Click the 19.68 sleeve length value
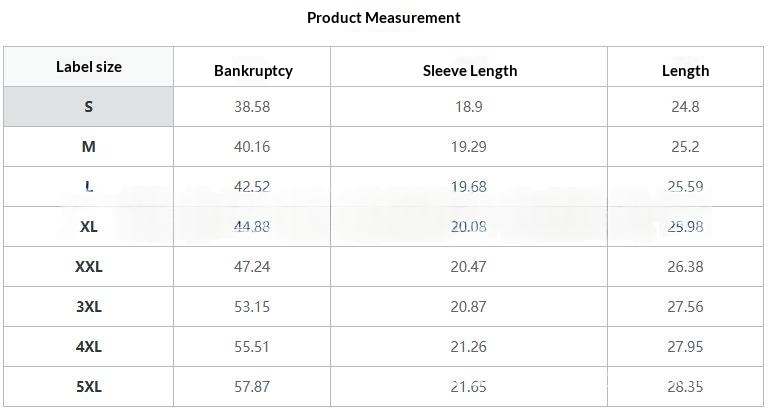 (469, 187)
